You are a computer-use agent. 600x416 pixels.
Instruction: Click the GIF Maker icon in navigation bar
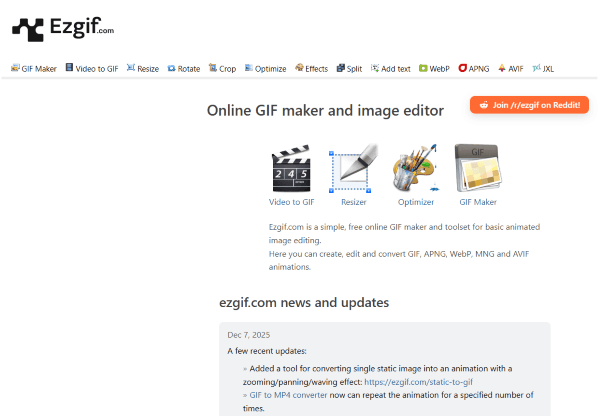(x=15, y=68)
